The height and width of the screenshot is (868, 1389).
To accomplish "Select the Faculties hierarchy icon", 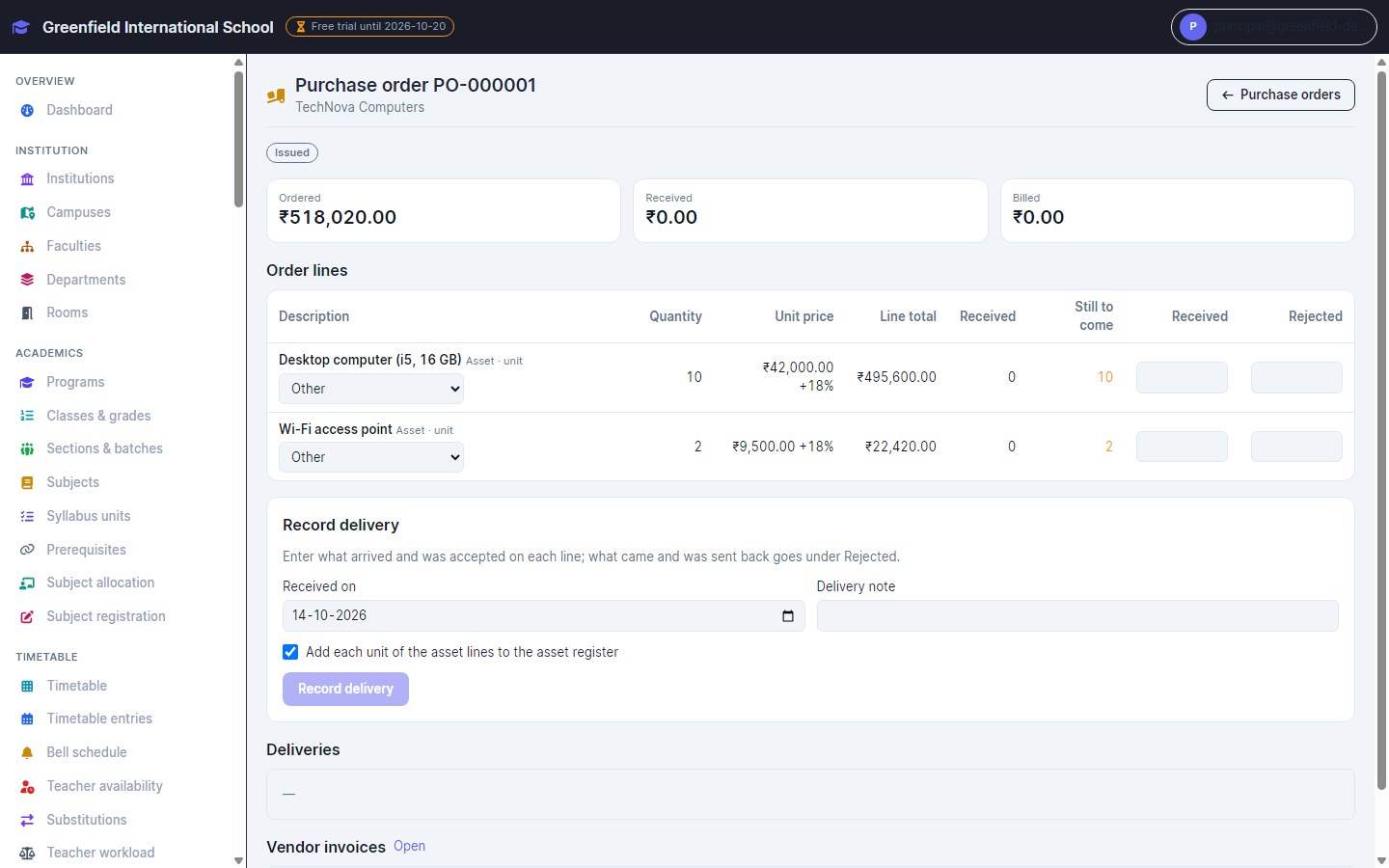I will [x=27, y=247].
